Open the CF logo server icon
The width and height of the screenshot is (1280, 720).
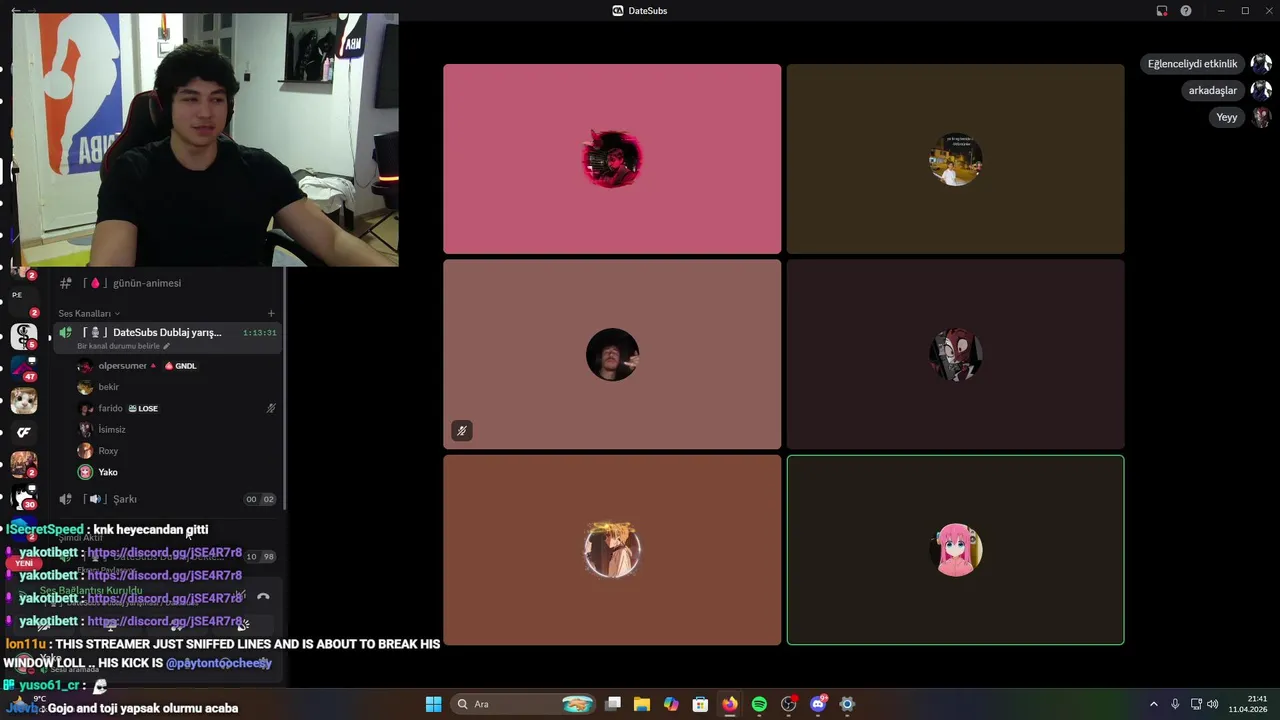[x=24, y=433]
